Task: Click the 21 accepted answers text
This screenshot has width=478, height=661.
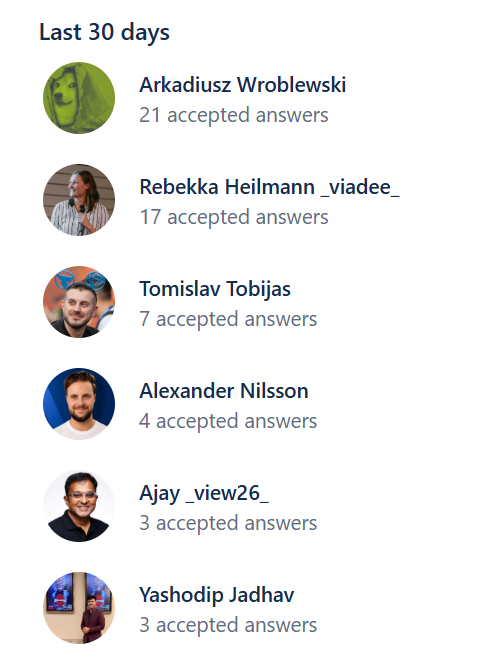Action: [234, 116]
